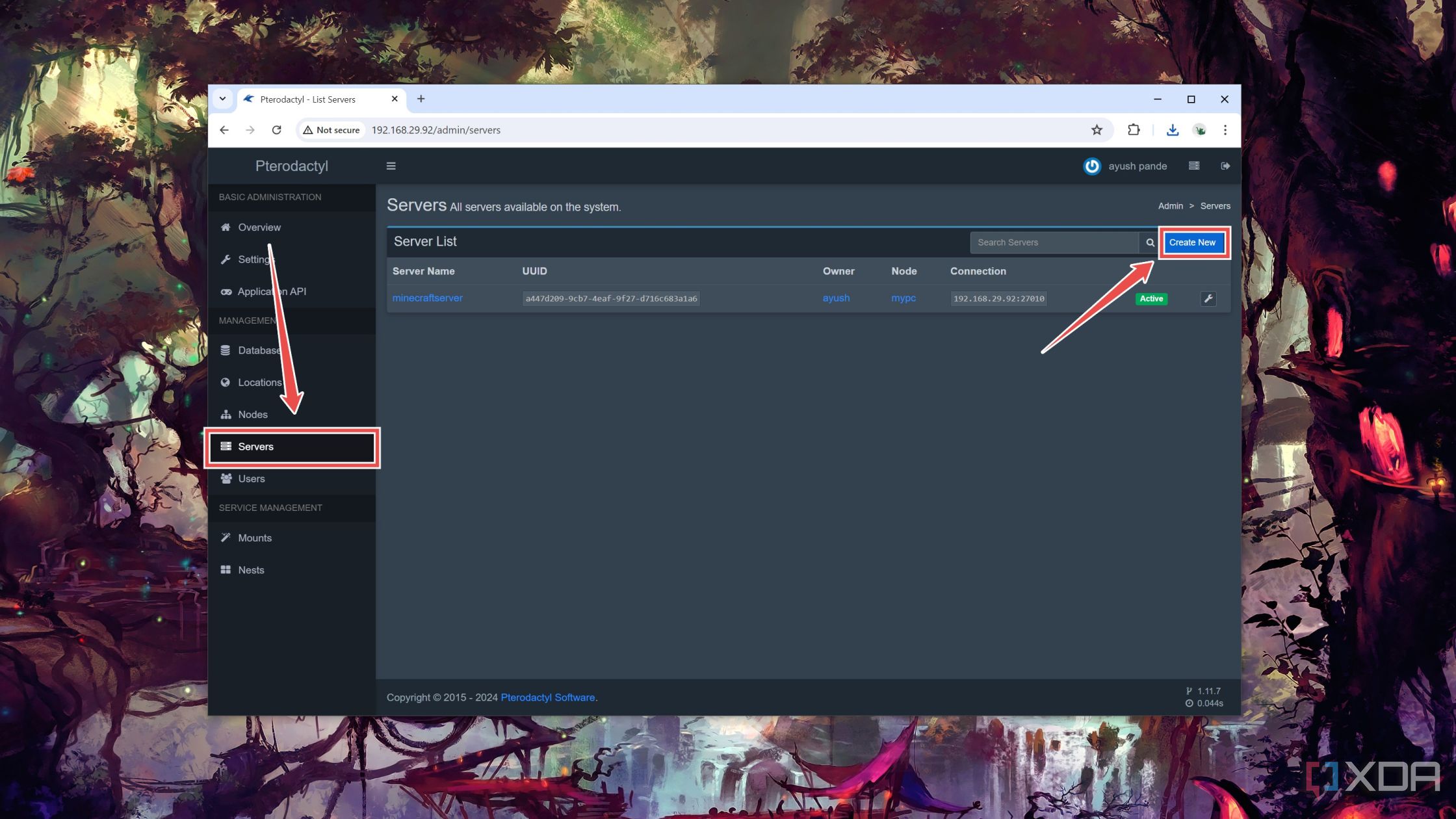
Task: Open Nests in the sidebar
Action: pos(292,570)
